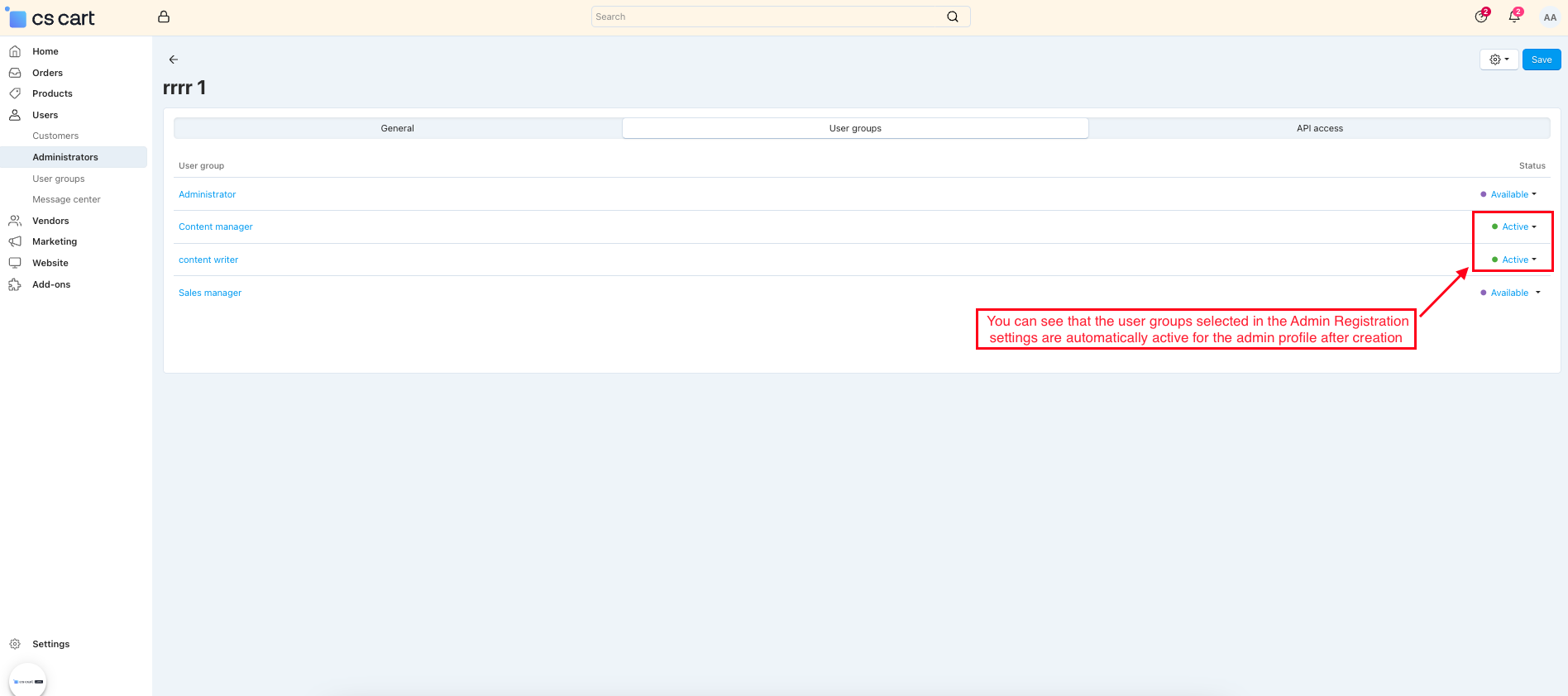Click the CS-Cart logo
Image resolution: width=1568 pixels, height=696 pixels.
click(51, 18)
